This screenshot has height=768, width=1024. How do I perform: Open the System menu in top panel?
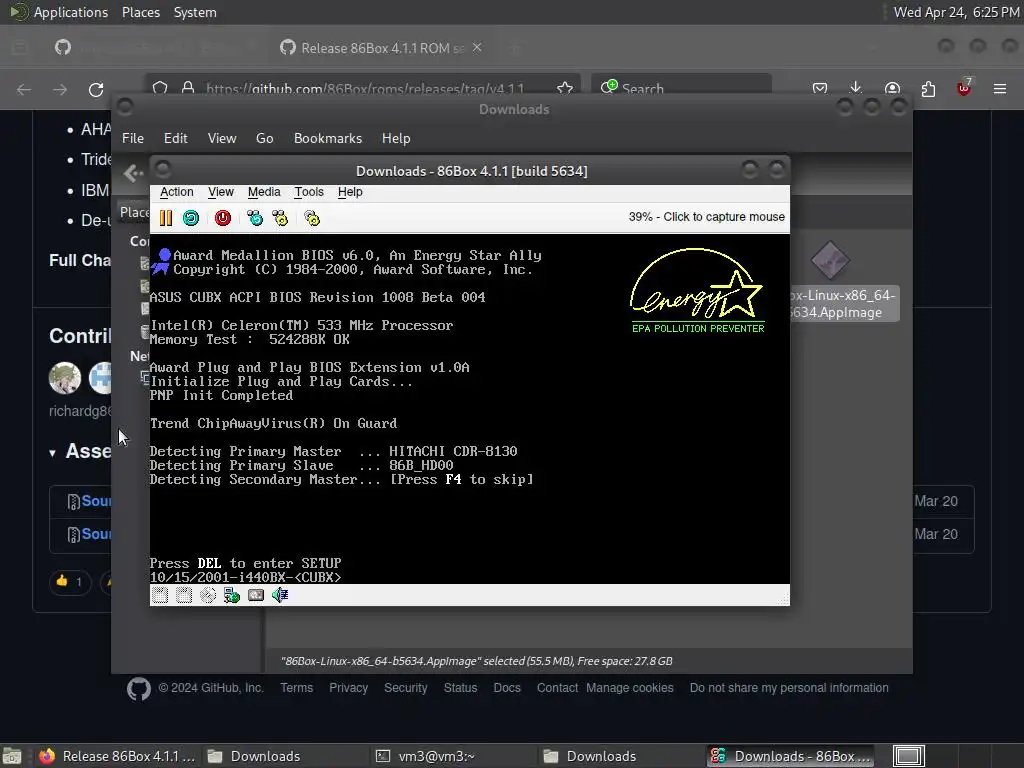pos(195,12)
